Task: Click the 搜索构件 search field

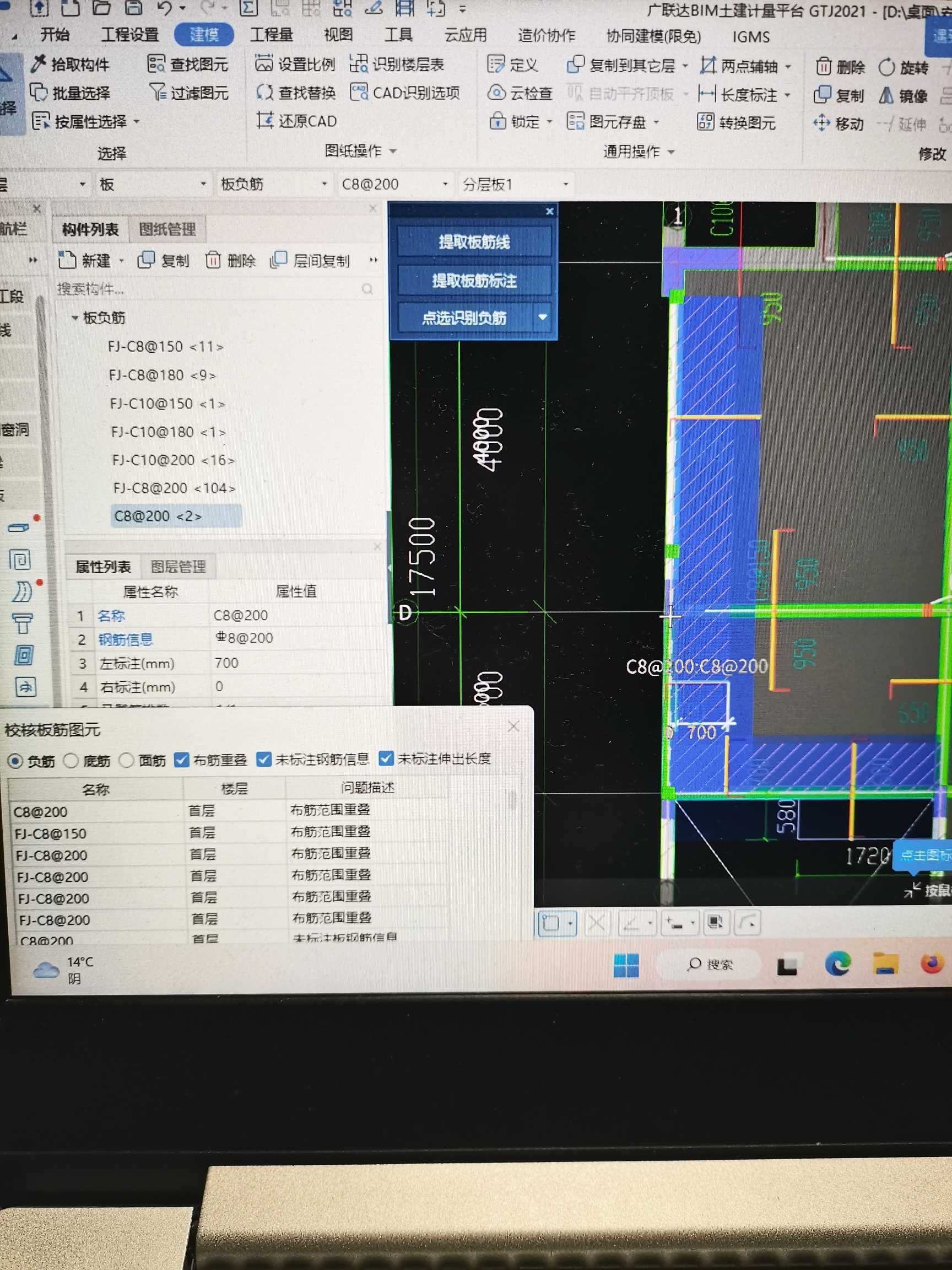Action: click(x=215, y=289)
